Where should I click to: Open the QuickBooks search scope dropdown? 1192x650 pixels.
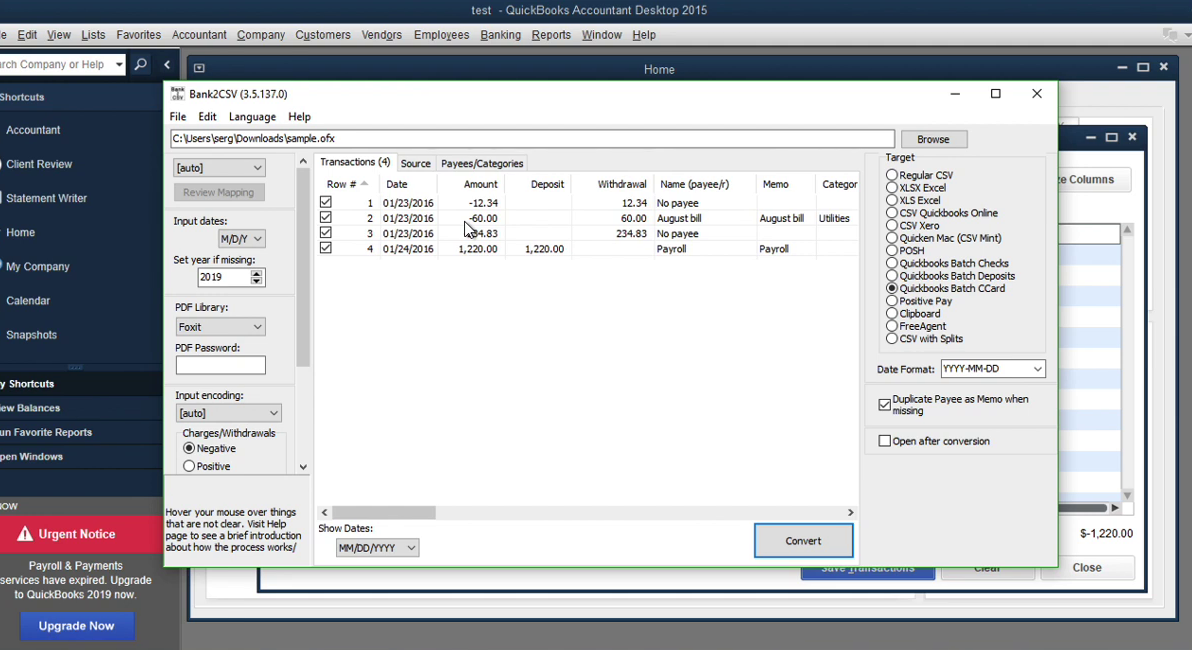pos(119,65)
